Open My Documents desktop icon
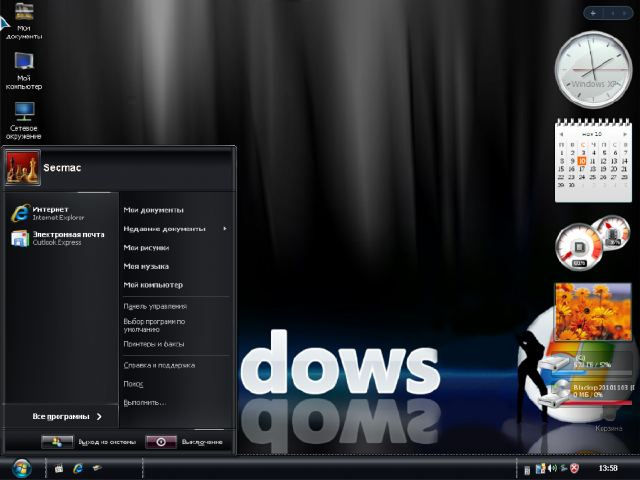 [24, 20]
